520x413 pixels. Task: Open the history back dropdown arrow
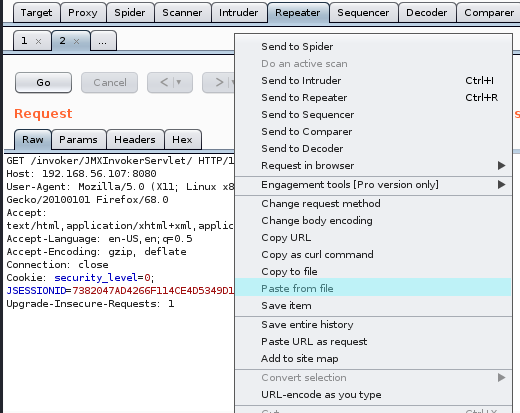179,82
